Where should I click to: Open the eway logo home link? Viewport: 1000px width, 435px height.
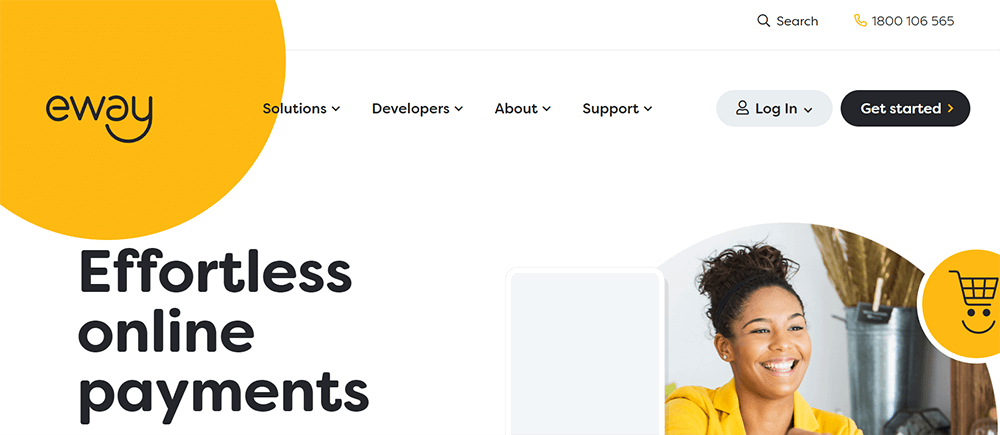click(x=99, y=117)
